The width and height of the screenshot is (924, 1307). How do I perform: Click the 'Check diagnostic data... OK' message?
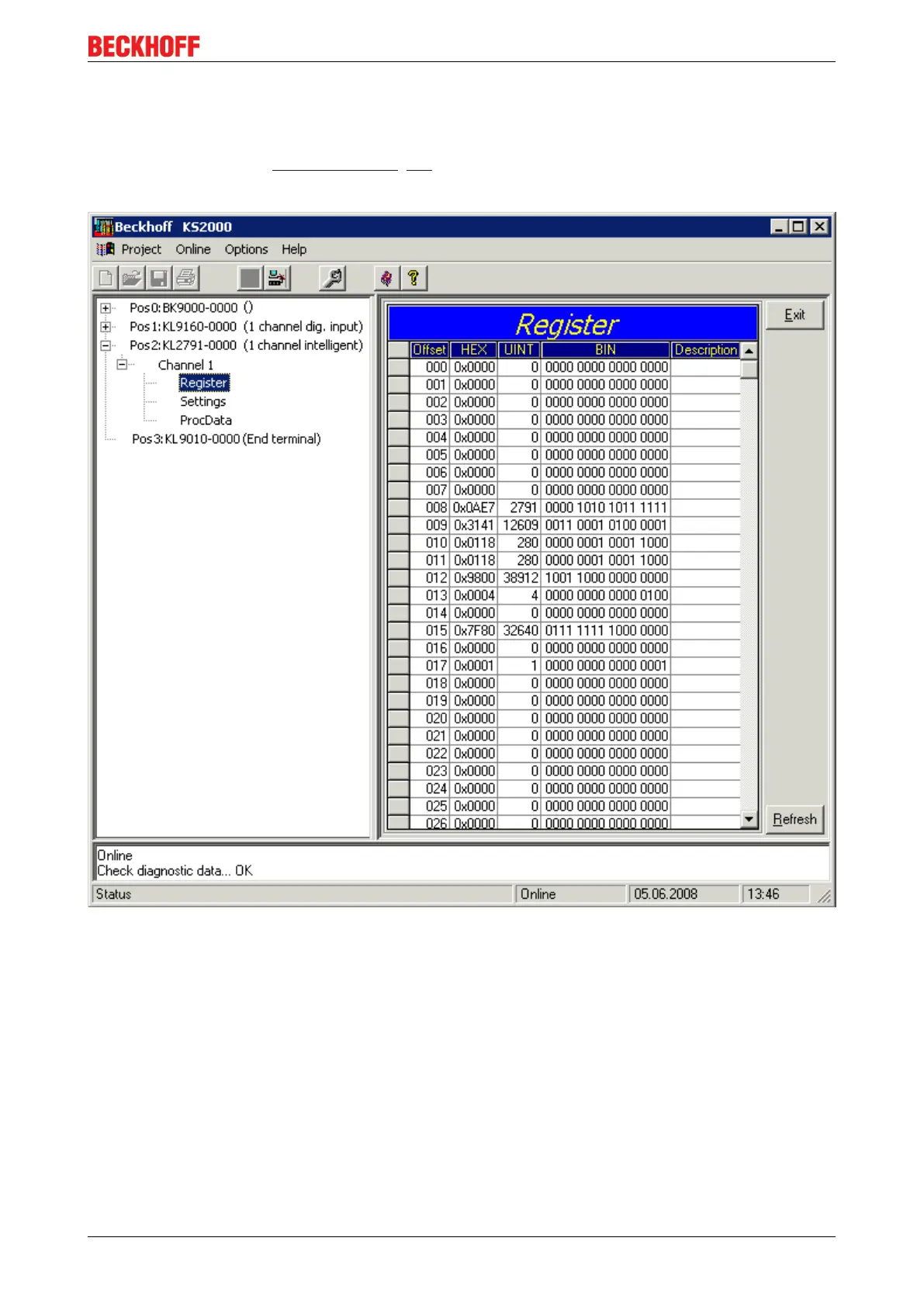pyautogui.click(x=175, y=871)
